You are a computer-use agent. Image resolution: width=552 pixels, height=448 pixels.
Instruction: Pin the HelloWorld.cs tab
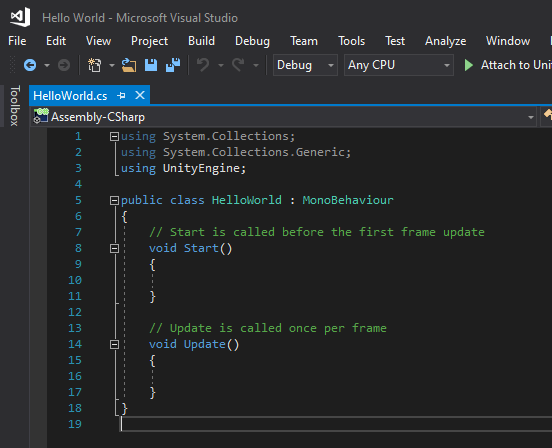coord(121,95)
